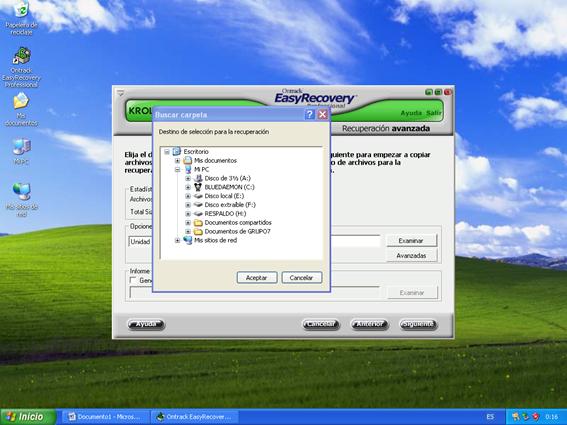Click the ES language indicator
This screenshot has width=567, height=425.
(490, 417)
